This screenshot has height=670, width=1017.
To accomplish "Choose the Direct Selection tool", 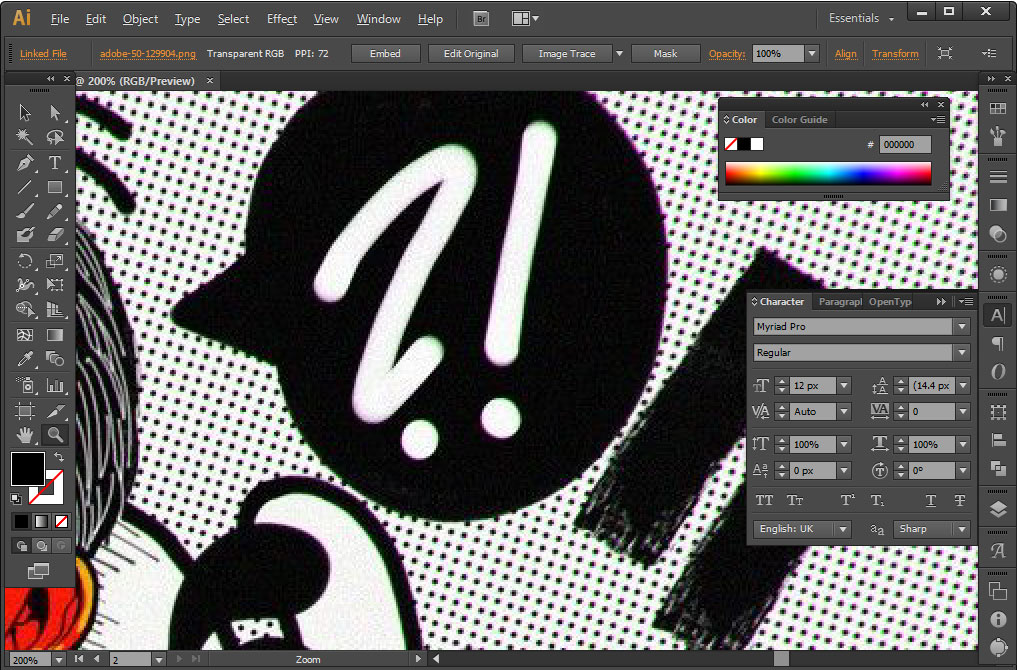I will [x=55, y=113].
